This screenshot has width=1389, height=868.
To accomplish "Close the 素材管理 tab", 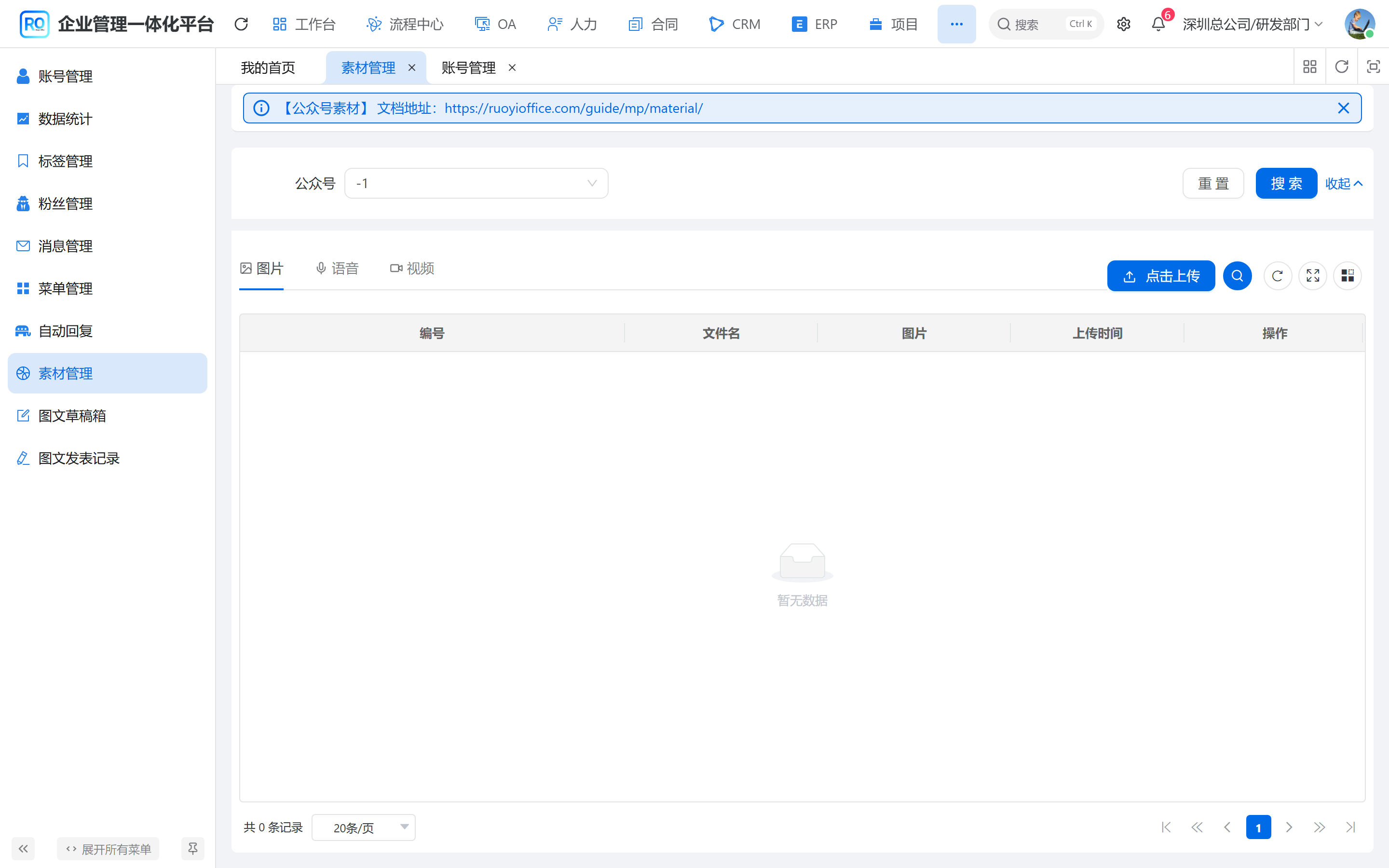I will 411,68.
